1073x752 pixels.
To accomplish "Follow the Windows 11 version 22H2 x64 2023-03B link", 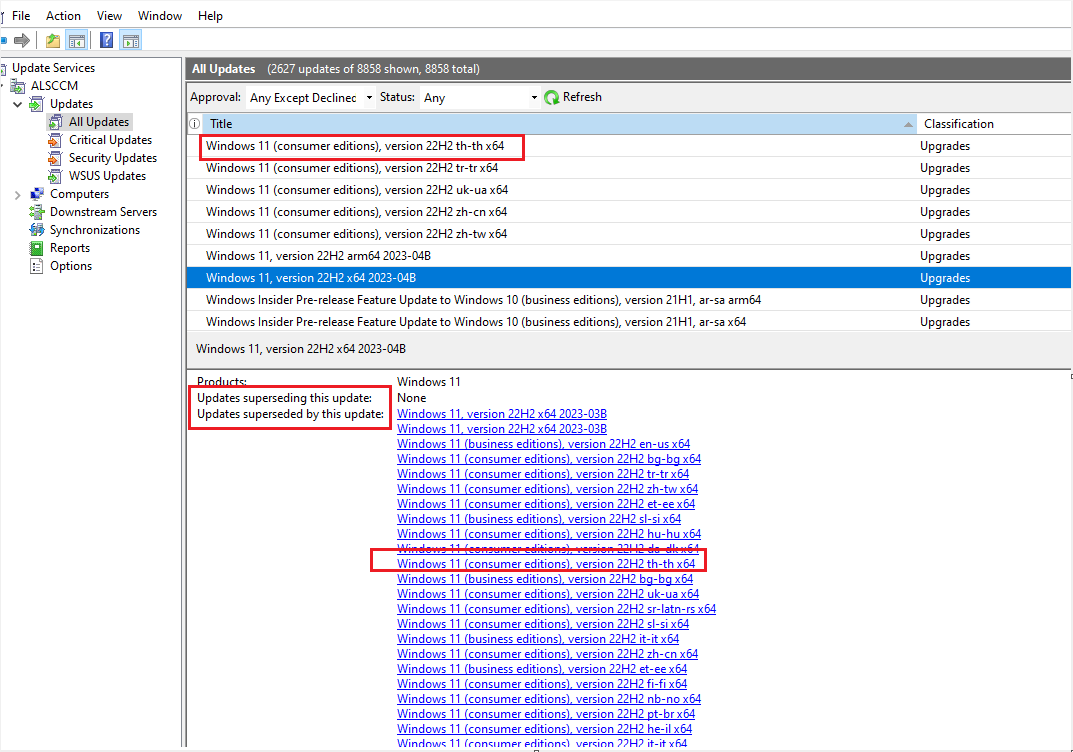I will (501, 413).
